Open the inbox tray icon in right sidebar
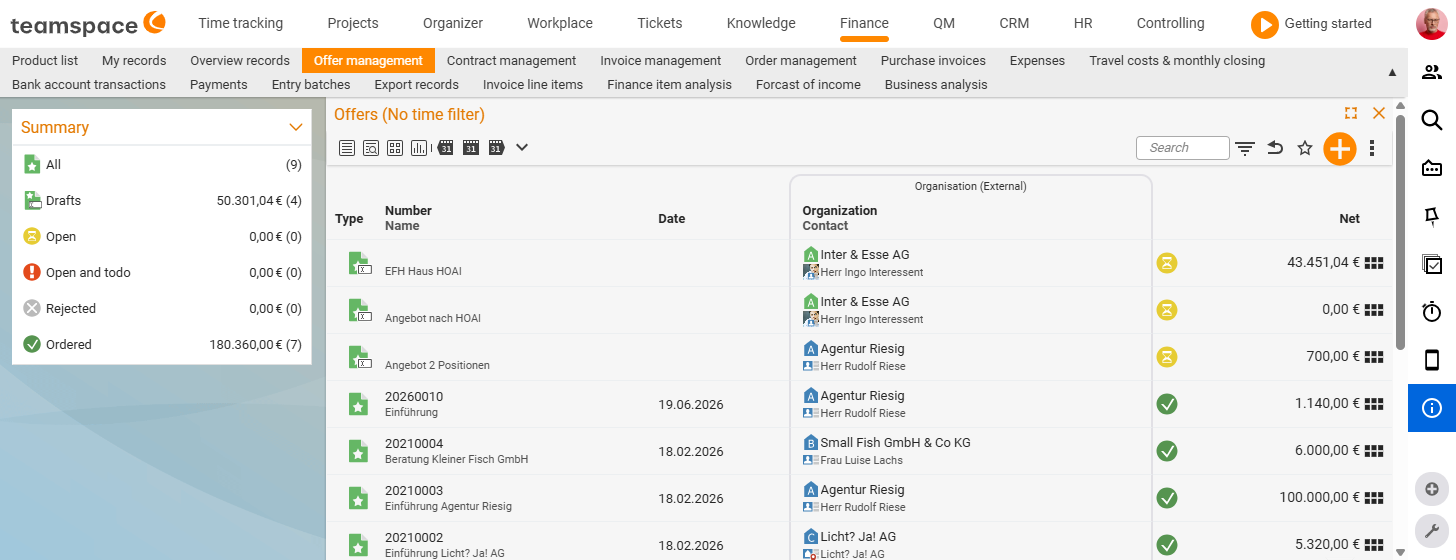 [1432, 168]
